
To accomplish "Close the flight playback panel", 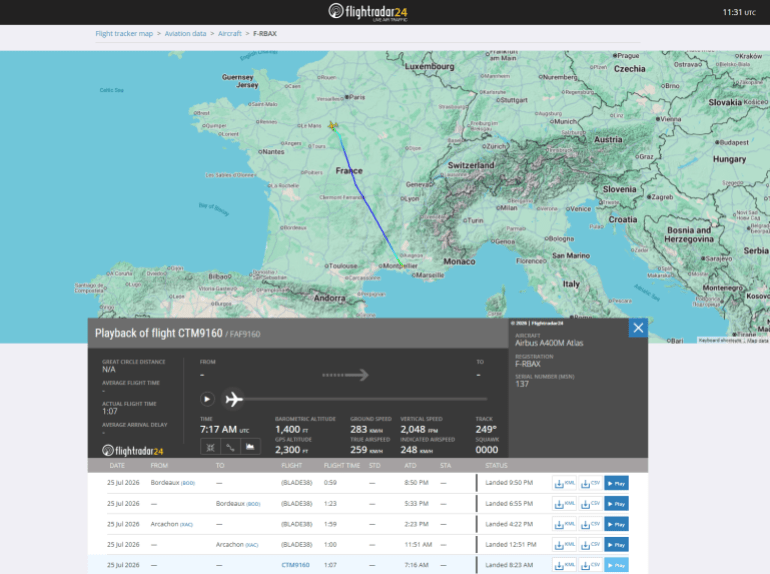I will (x=638, y=328).
